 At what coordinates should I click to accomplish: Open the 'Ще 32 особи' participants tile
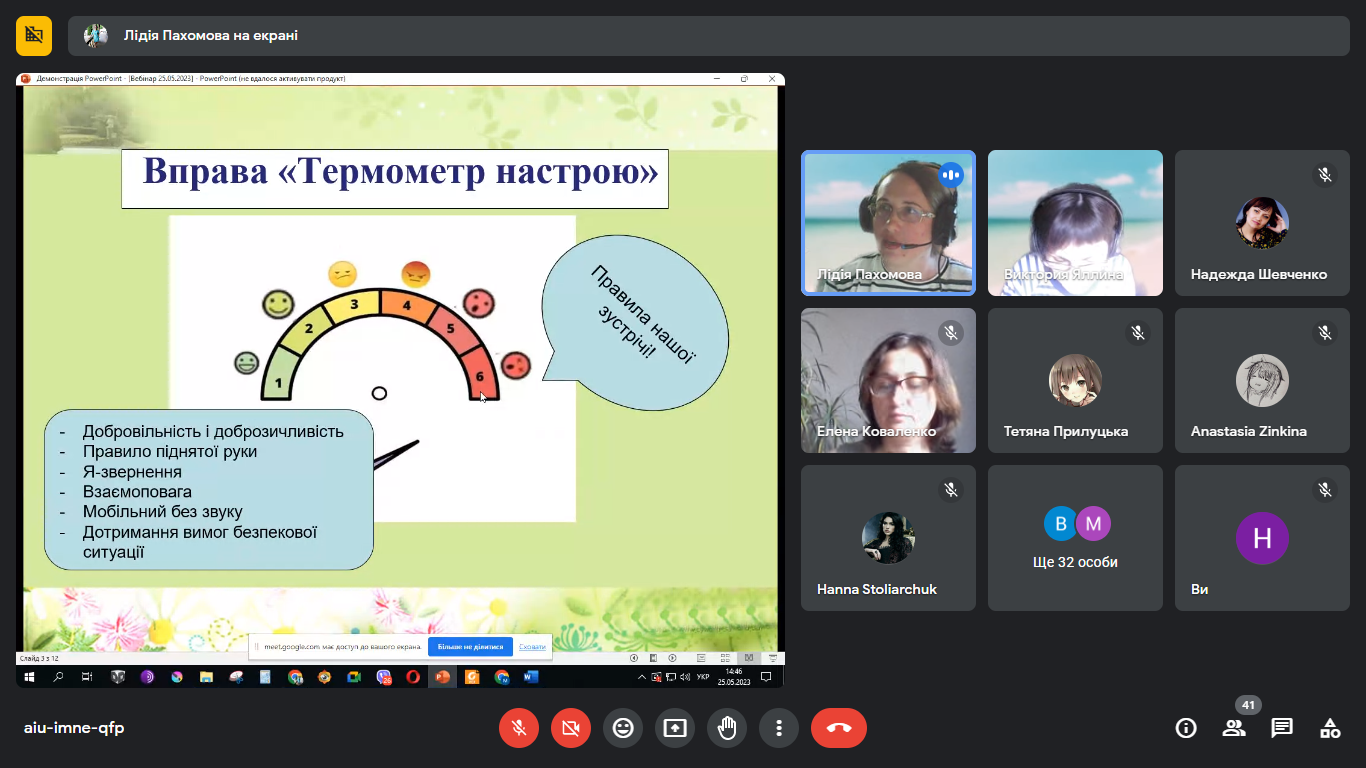coord(1075,538)
